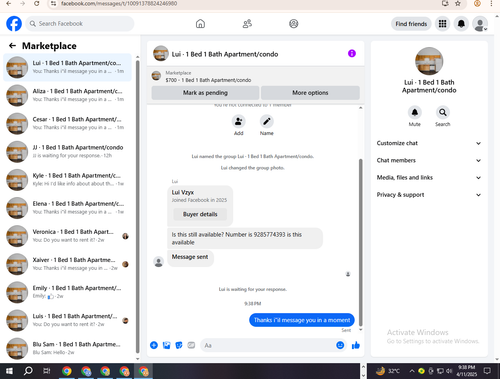Click the 'Is this still available?' message
The width and height of the screenshot is (500, 379).
[245, 238]
